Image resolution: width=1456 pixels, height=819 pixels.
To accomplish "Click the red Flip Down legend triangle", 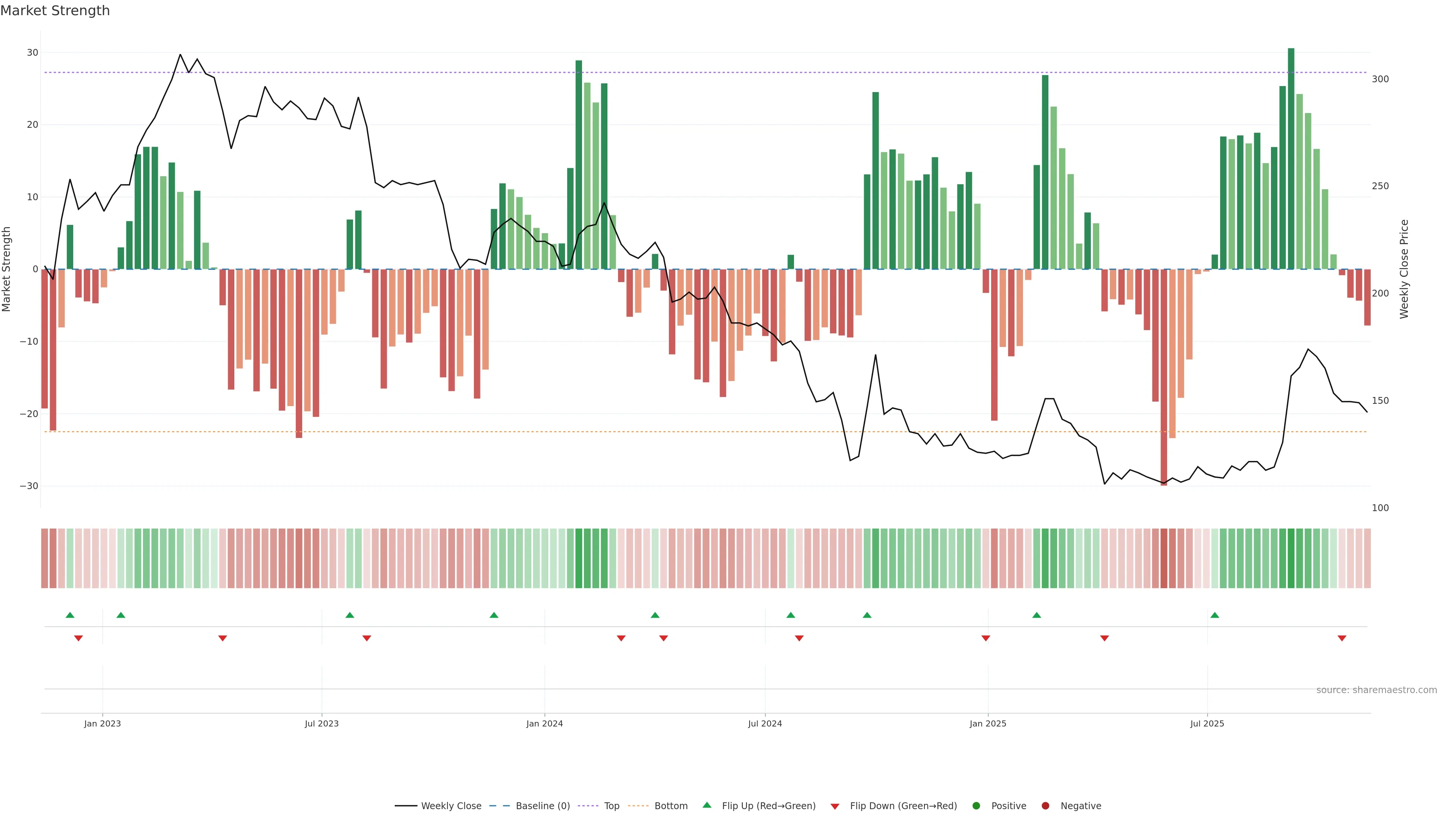I will click(x=835, y=806).
